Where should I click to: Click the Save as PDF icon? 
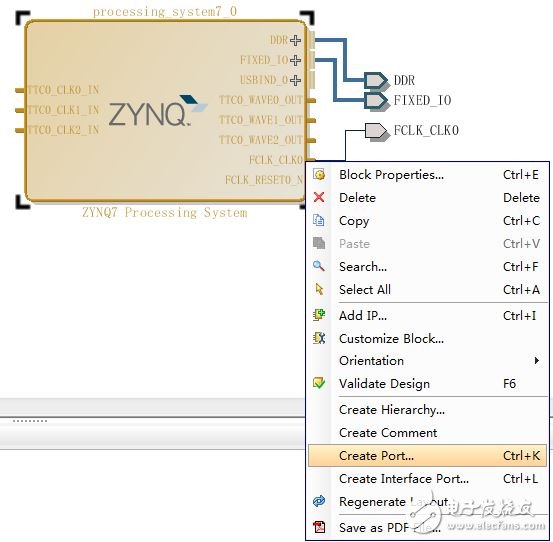coord(319,527)
